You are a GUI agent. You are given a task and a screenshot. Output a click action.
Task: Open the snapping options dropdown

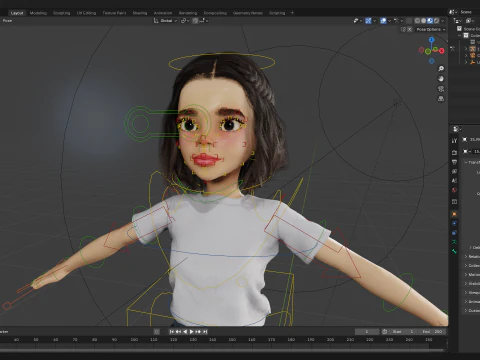pos(204,21)
